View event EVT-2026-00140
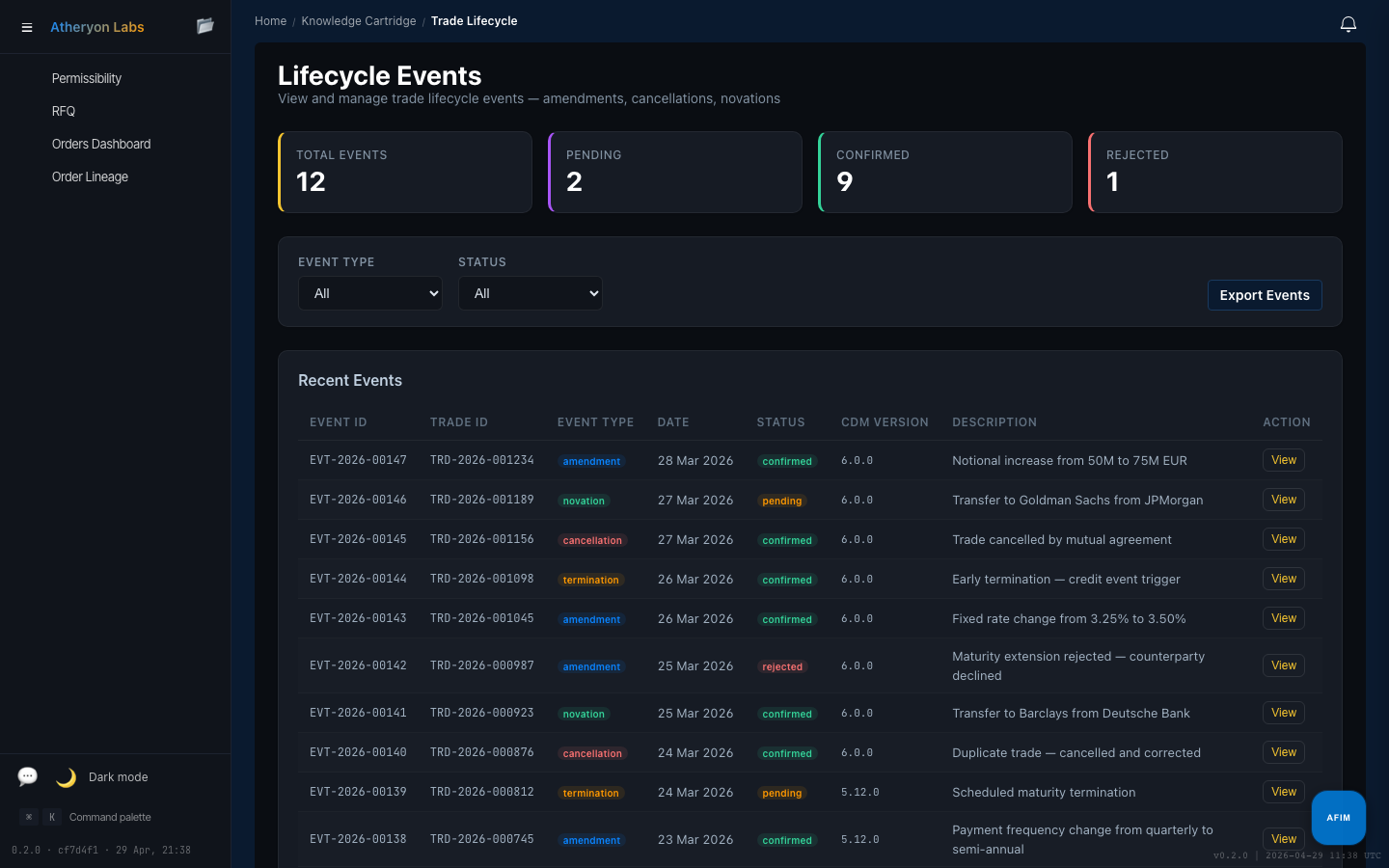This screenshot has height=868, width=1389. point(1284,752)
